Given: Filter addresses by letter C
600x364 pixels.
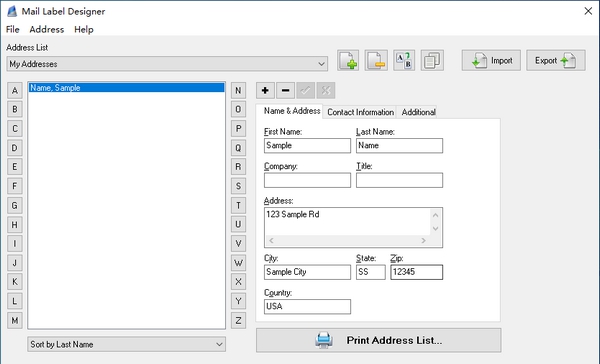Looking at the screenshot, I should tap(15, 129).
